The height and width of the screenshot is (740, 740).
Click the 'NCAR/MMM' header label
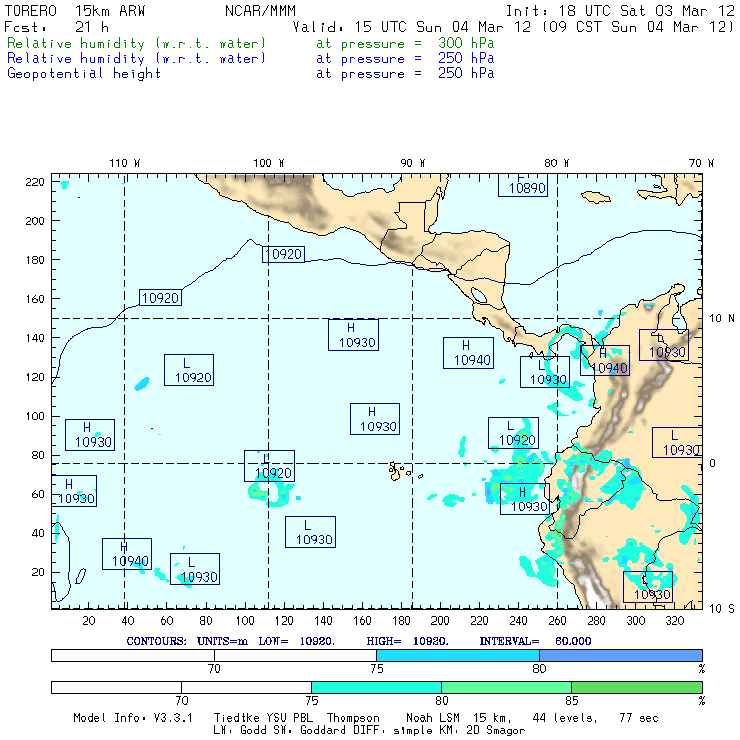tap(261, 11)
